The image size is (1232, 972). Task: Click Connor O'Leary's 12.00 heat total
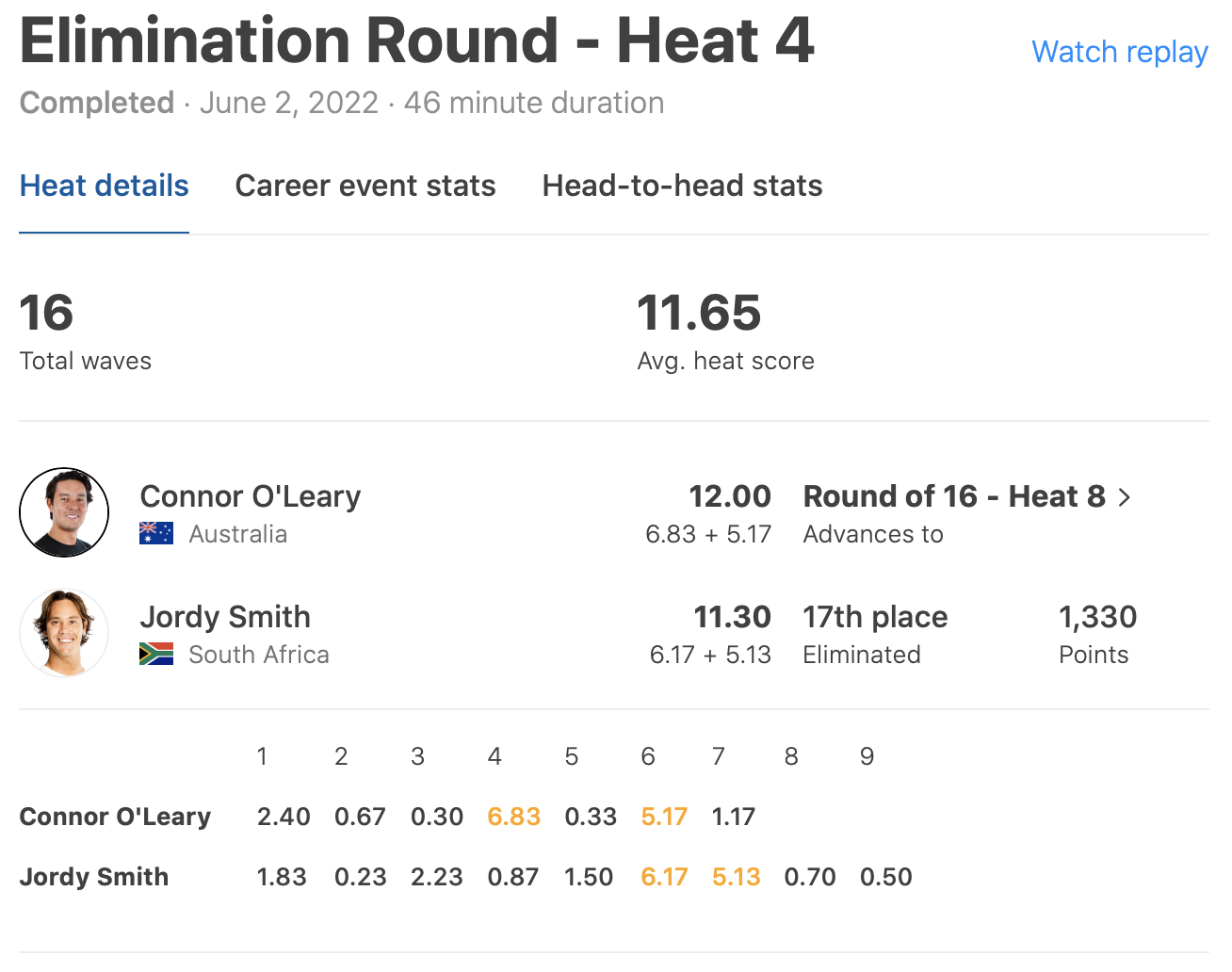(729, 496)
